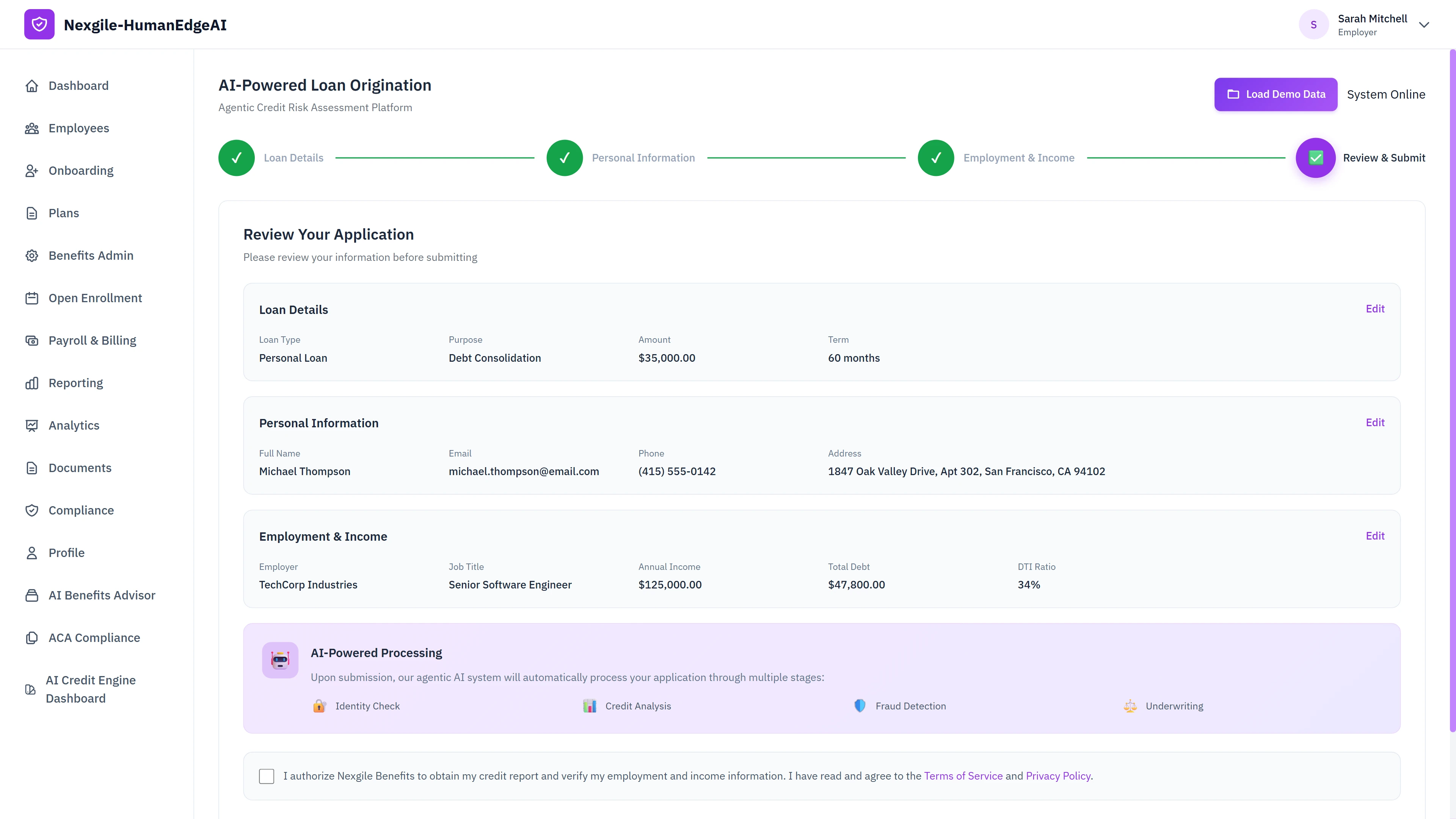Screen dimensions: 1456x819
Task: Edit the Loan Details section
Action: (x=1375, y=309)
